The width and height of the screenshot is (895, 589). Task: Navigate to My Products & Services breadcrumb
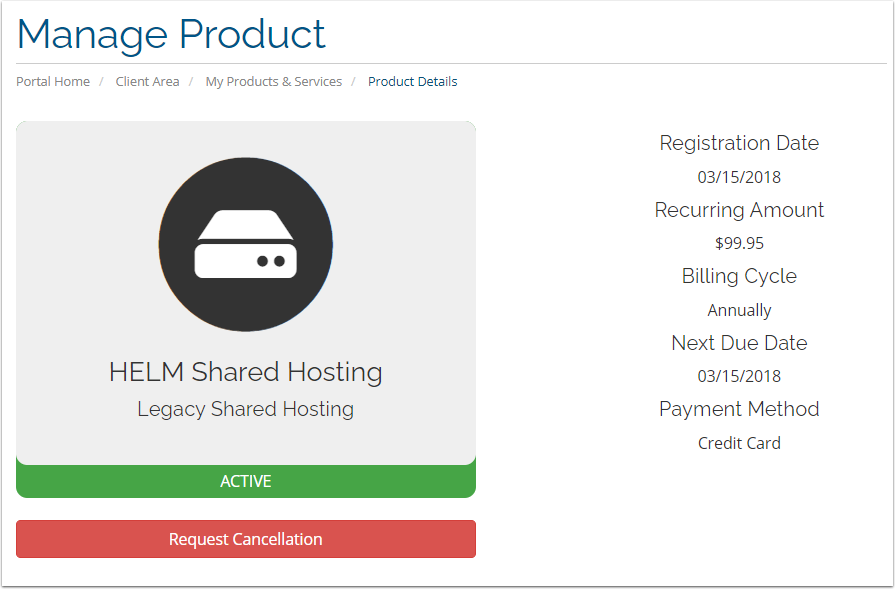coord(273,82)
